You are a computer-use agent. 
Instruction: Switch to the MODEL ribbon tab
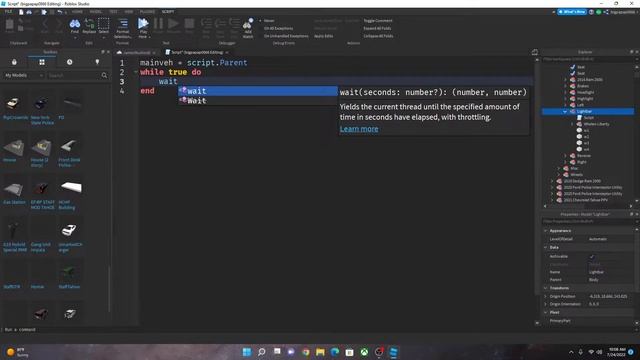tap(96, 12)
